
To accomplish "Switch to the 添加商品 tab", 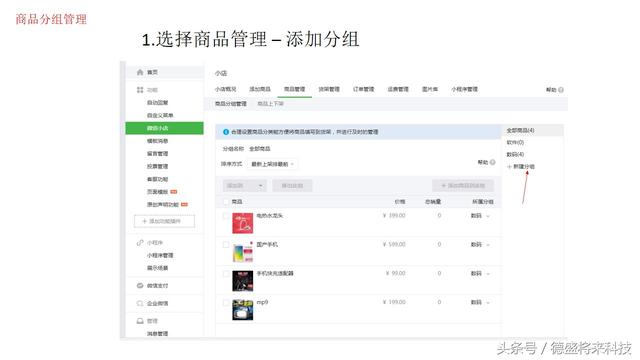I will pyautogui.click(x=260, y=89).
